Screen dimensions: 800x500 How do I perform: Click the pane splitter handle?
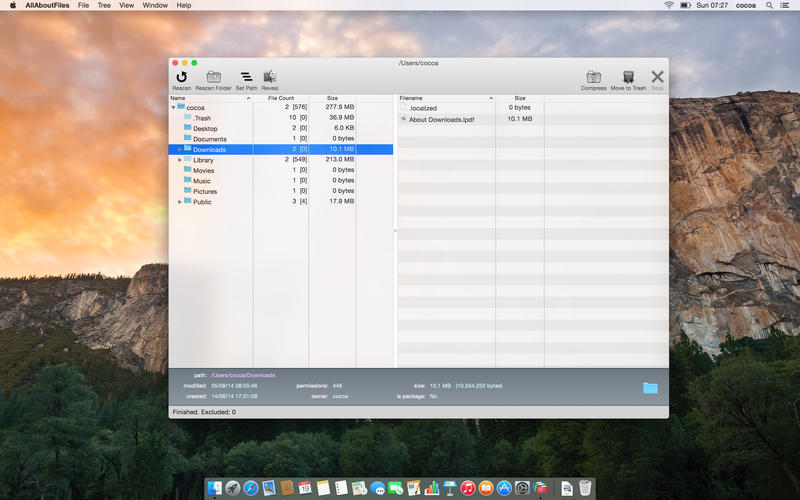coord(395,231)
